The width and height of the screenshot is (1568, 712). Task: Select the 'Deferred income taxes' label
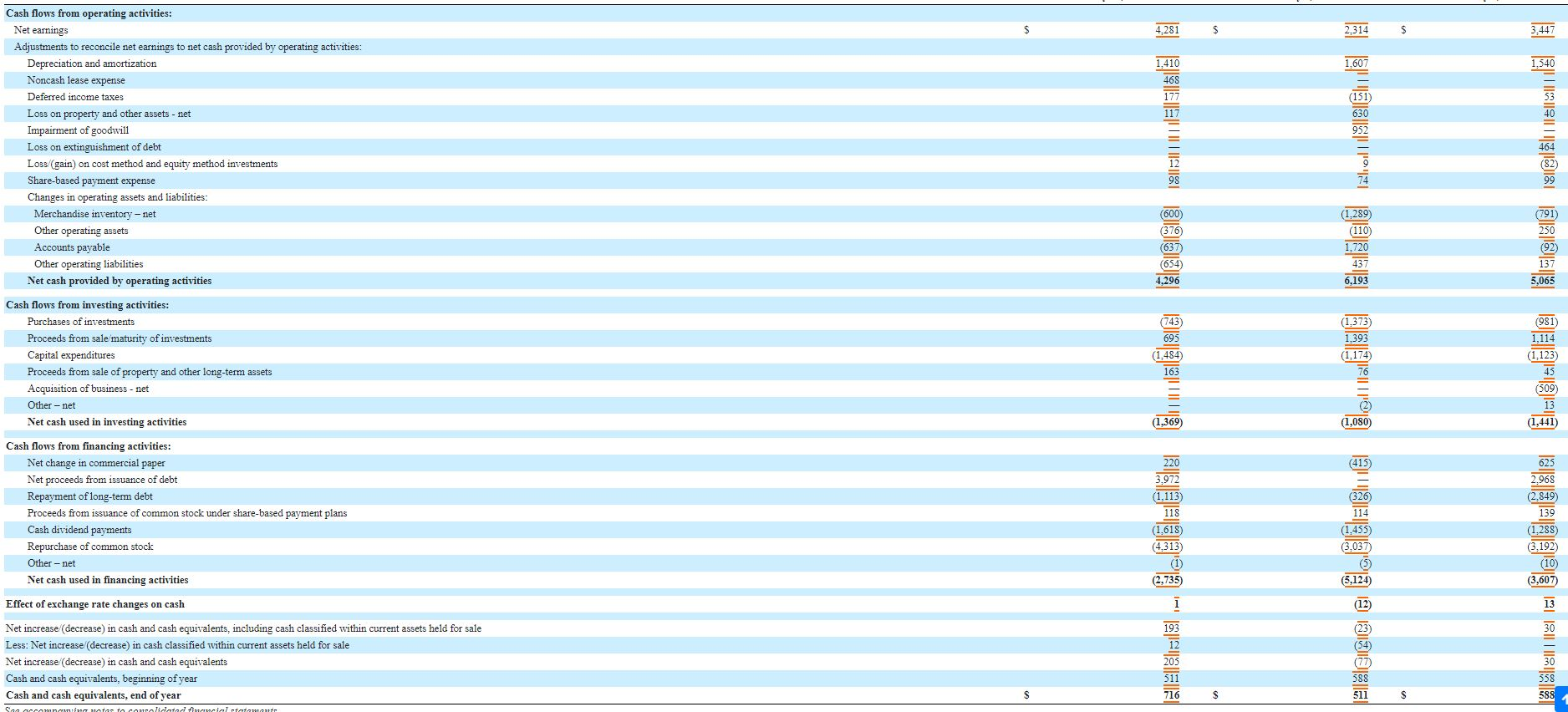[x=75, y=97]
